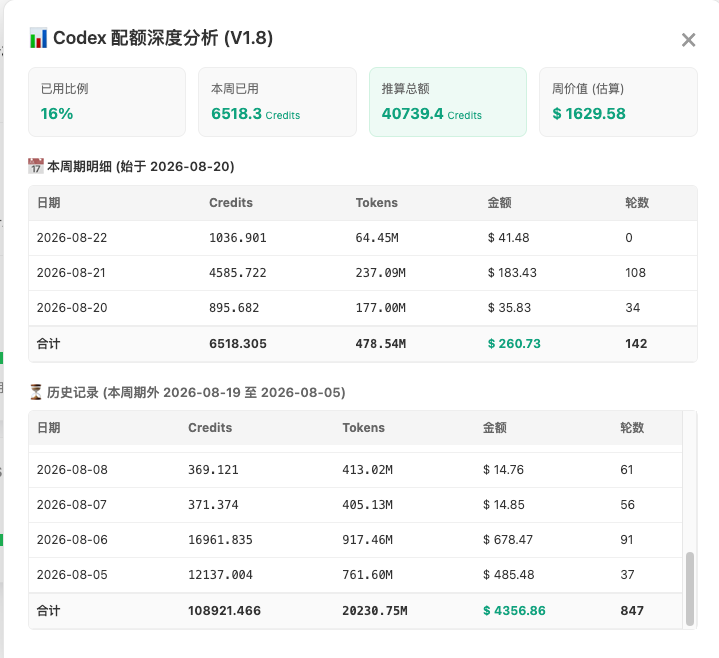Select green history total $ 4356.86

click(x=514, y=610)
